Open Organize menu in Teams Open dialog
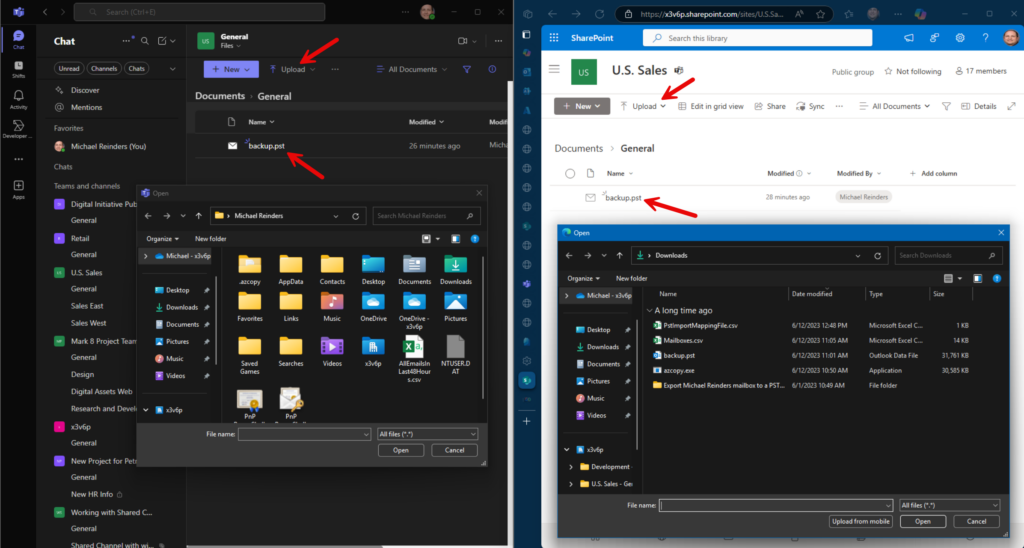The height and width of the screenshot is (548, 1024). 163,239
